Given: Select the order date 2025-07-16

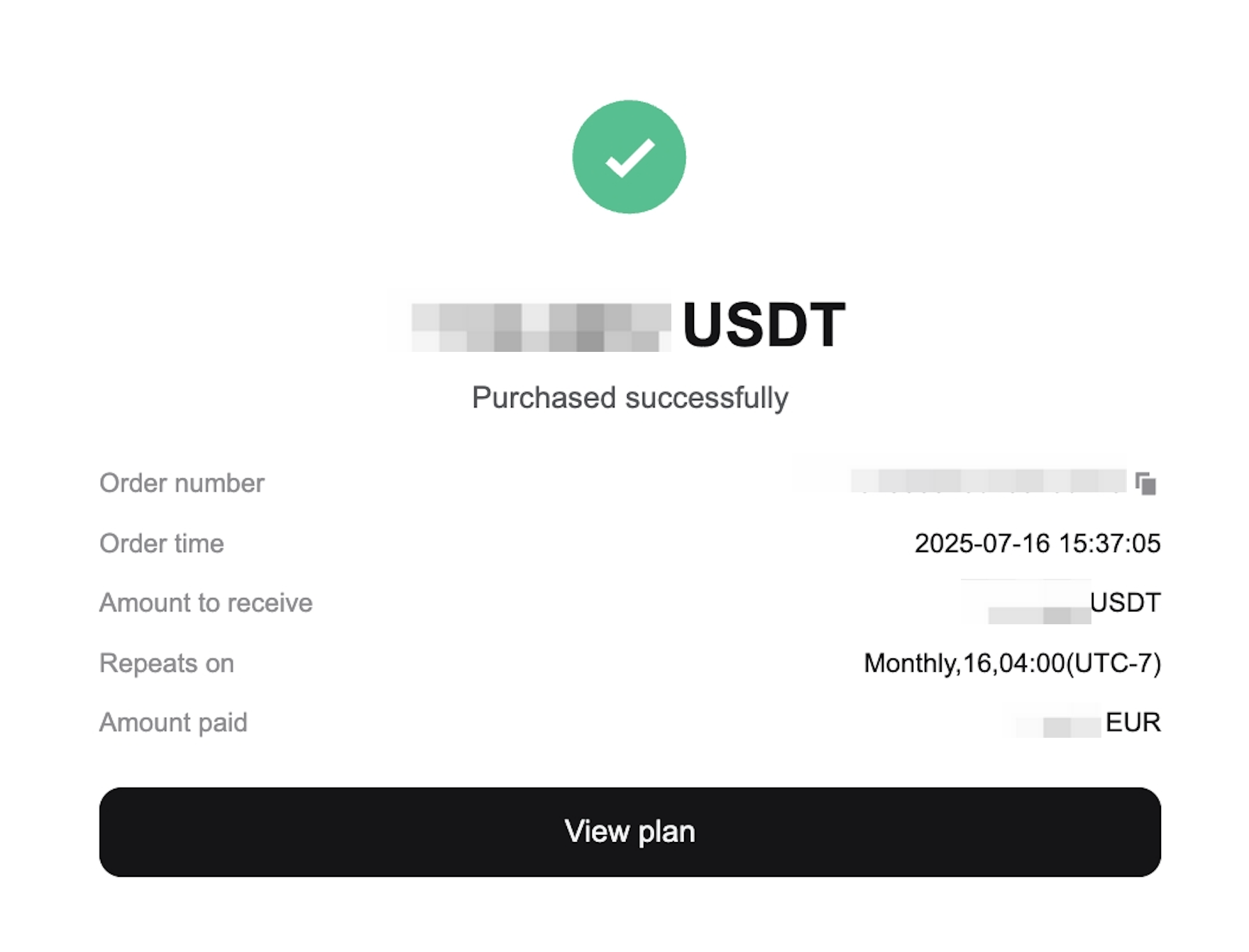Looking at the screenshot, I should (981, 543).
